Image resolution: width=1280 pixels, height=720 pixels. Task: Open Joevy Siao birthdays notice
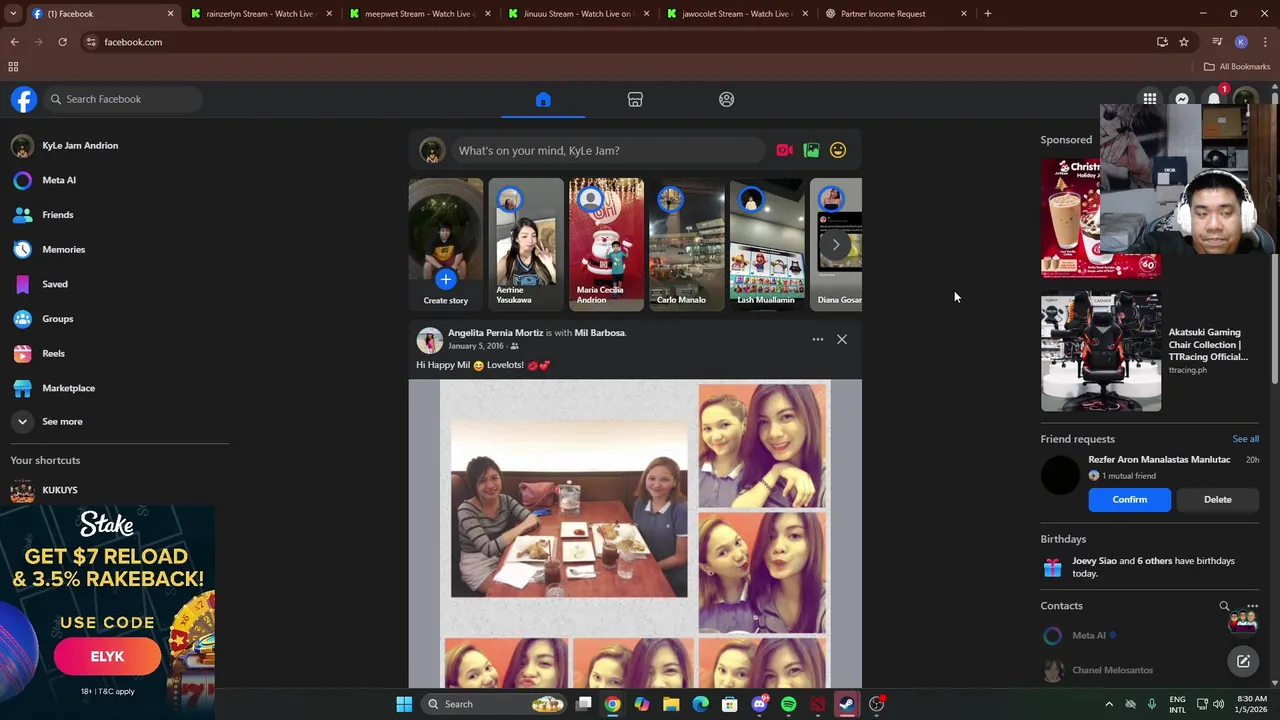[x=1150, y=567]
